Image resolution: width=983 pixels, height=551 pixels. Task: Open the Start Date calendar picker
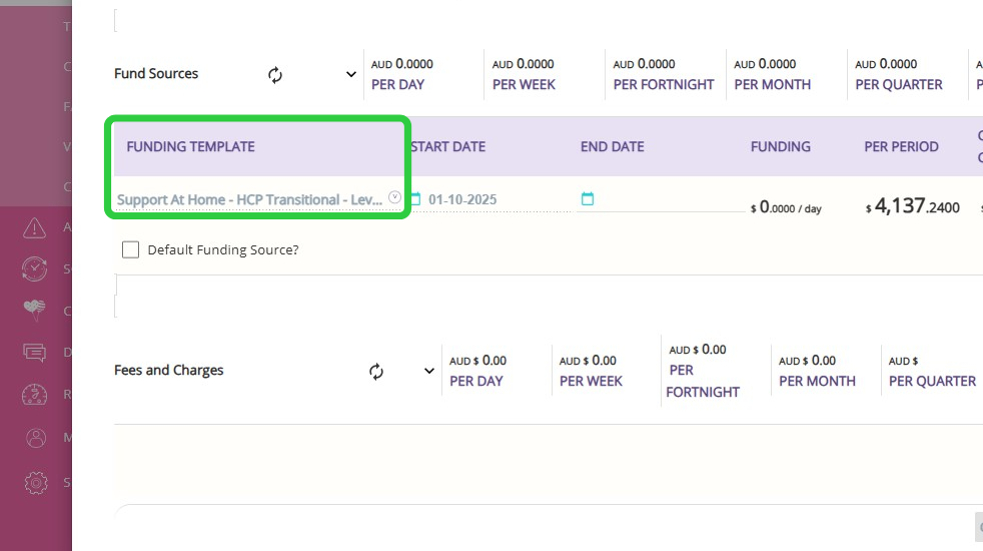pyautogui.click(x=416, y=199)
